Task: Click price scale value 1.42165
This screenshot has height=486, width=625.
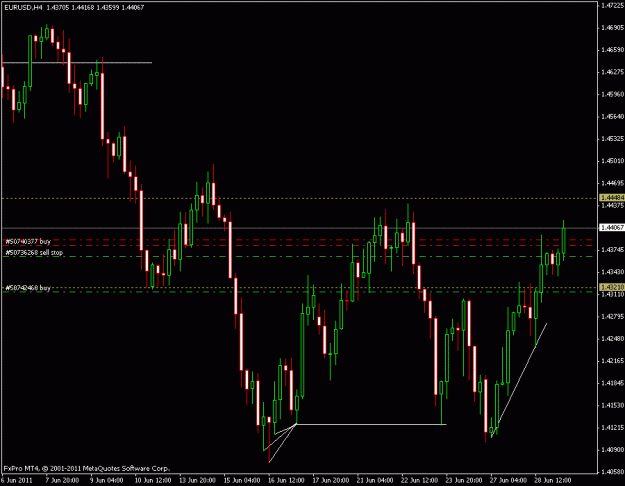Action: coord(612,361)
